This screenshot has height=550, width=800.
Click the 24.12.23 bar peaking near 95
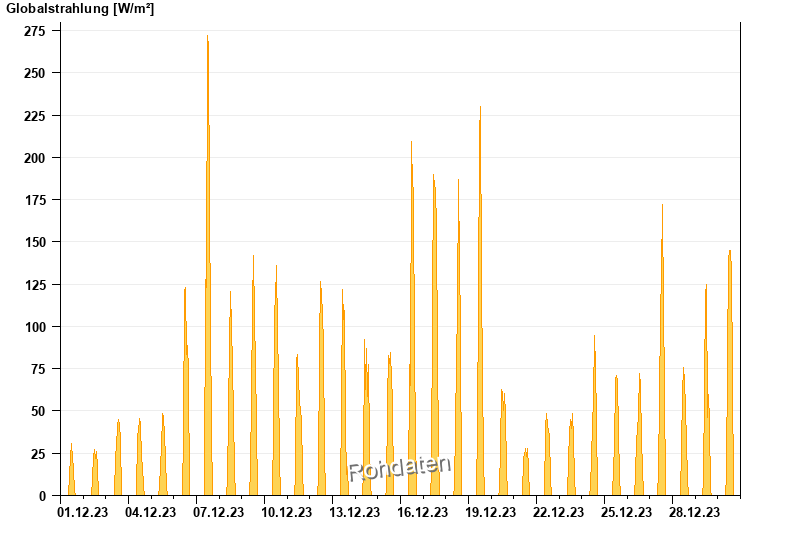tap(594, 415)
